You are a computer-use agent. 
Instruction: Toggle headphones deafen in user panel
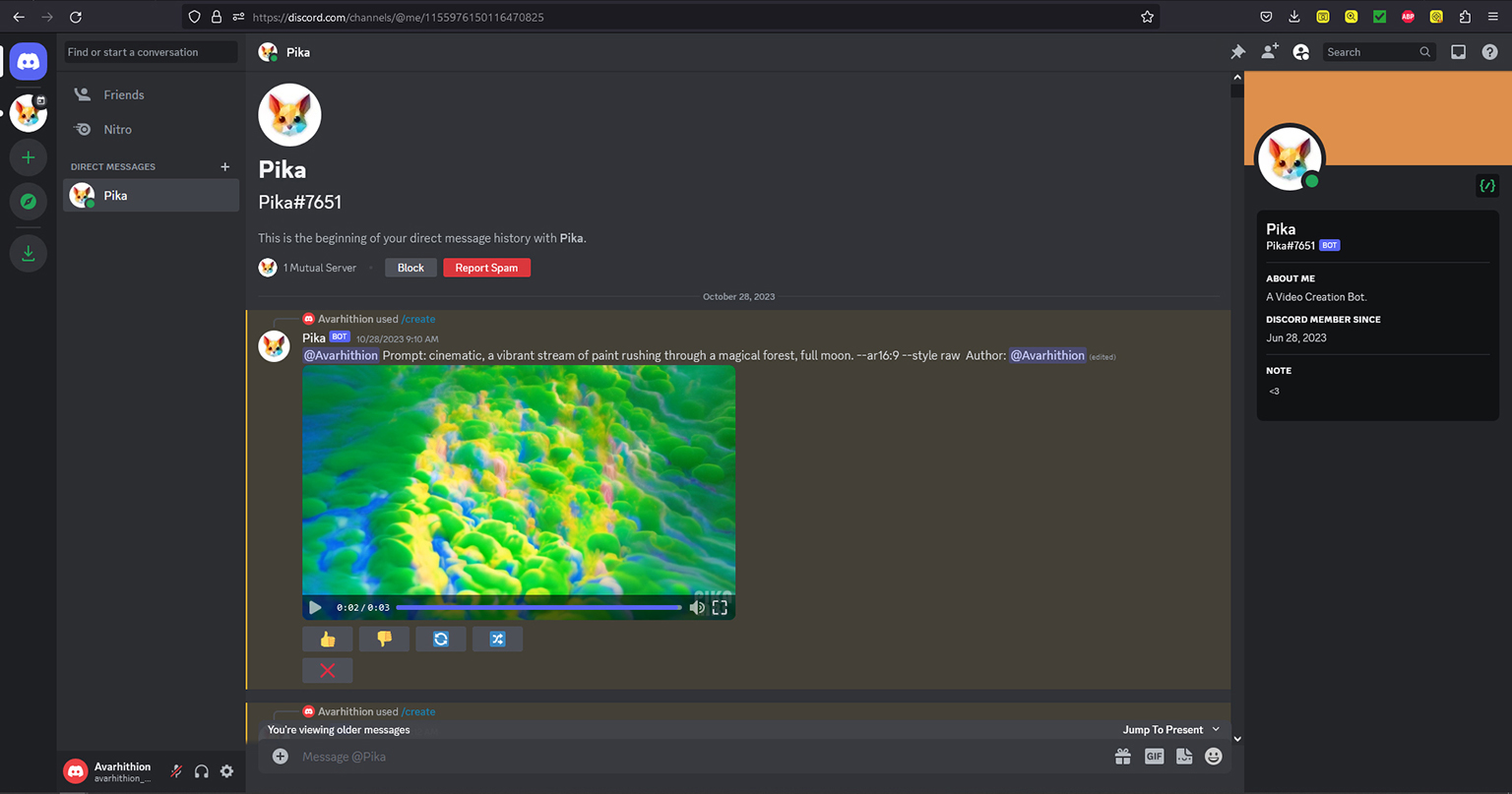(202, 771)
